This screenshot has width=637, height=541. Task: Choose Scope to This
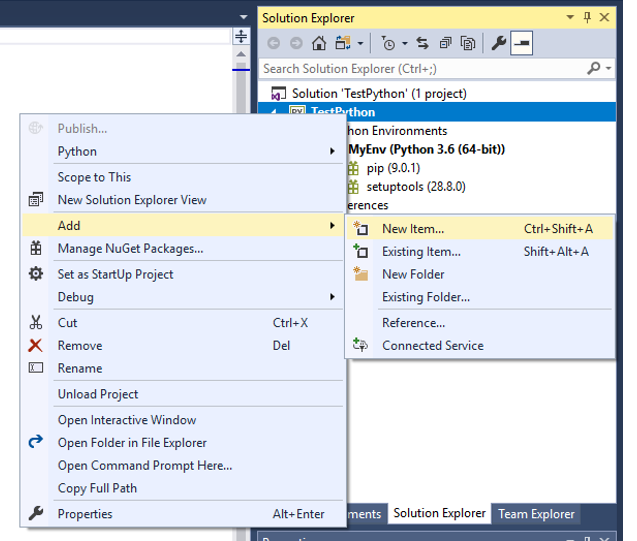(183, 177)
